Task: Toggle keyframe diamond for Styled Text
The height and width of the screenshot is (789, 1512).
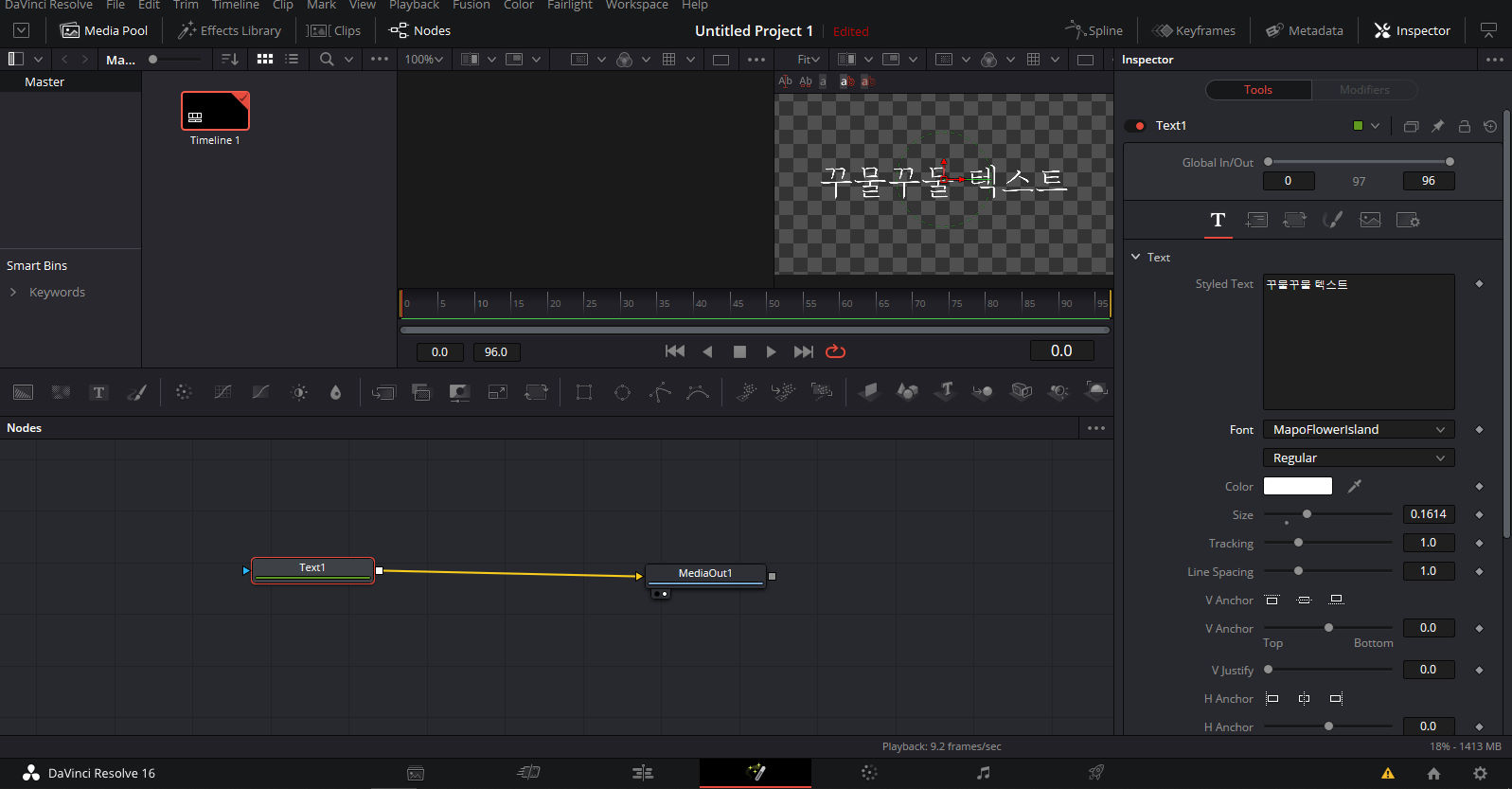Action: tap(1479, 284)
